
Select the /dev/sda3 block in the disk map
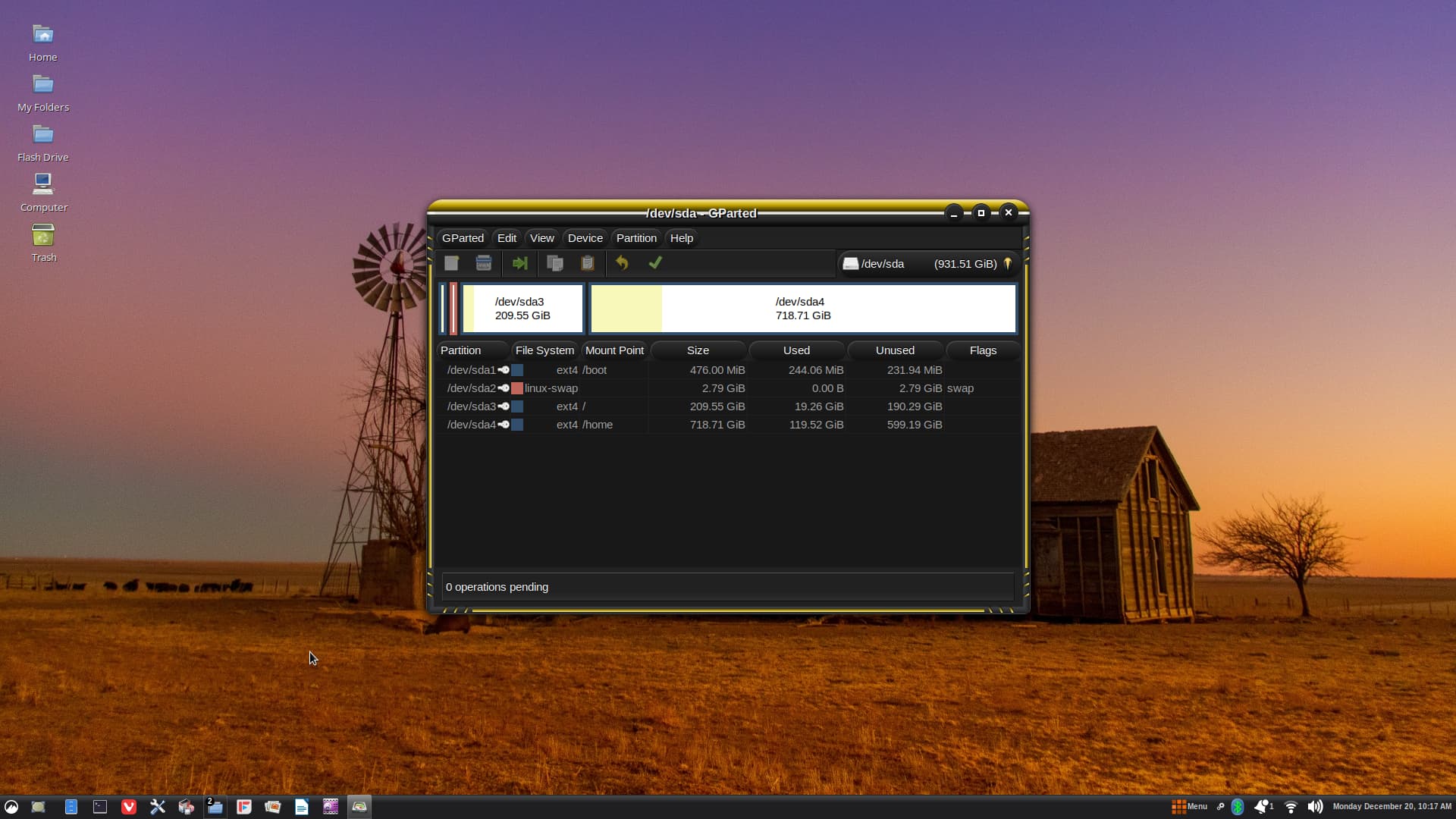click(x=522, y=309)
